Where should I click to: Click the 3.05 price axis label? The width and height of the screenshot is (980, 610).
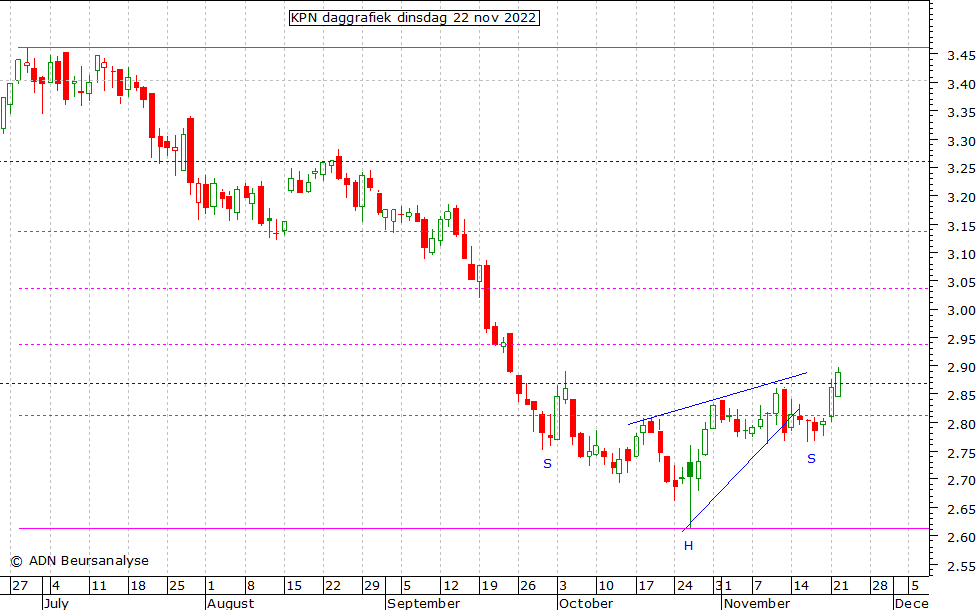click(x=961, y=282)
